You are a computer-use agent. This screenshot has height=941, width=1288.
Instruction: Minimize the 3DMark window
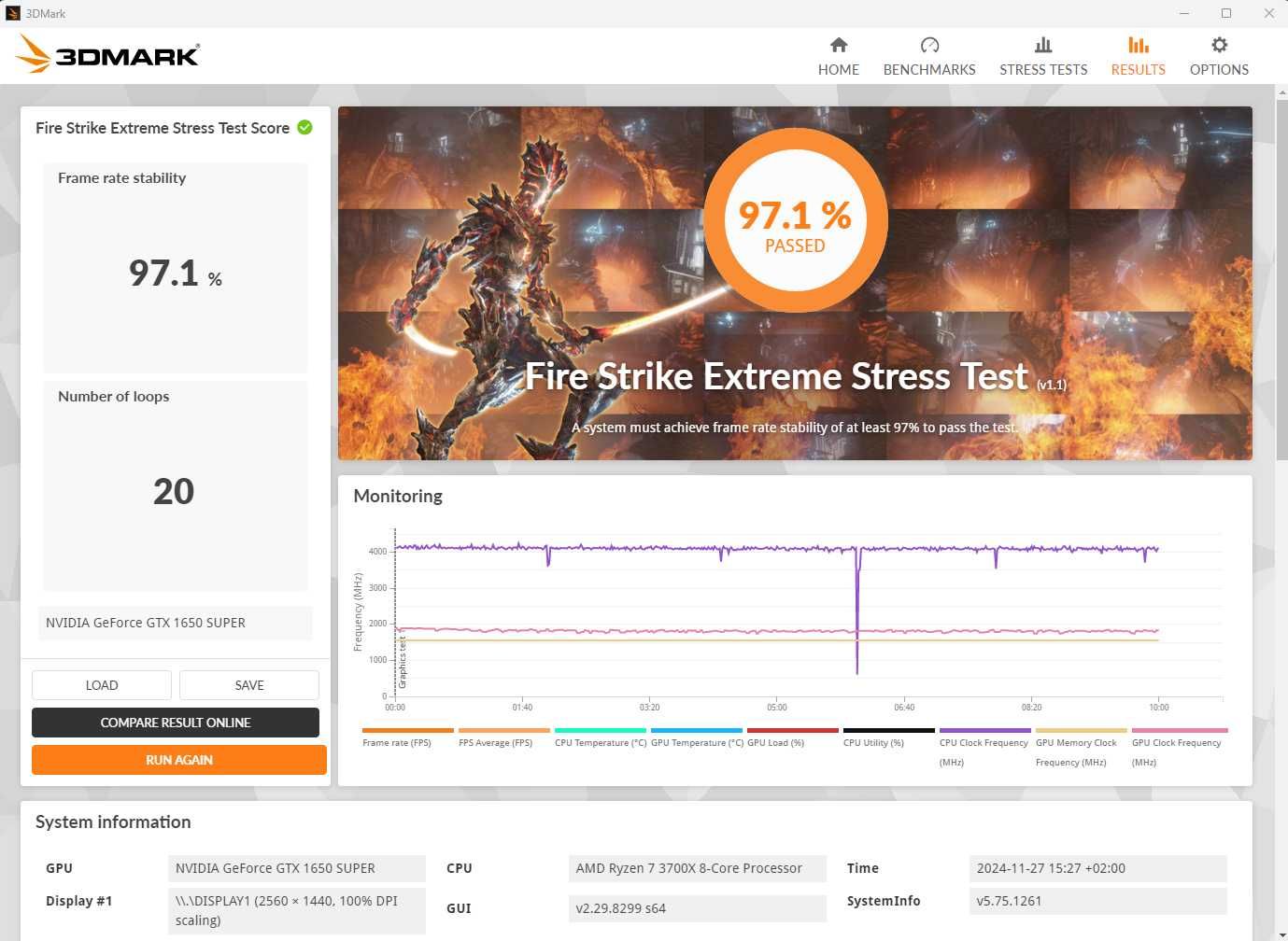[x=1184, y=13]
